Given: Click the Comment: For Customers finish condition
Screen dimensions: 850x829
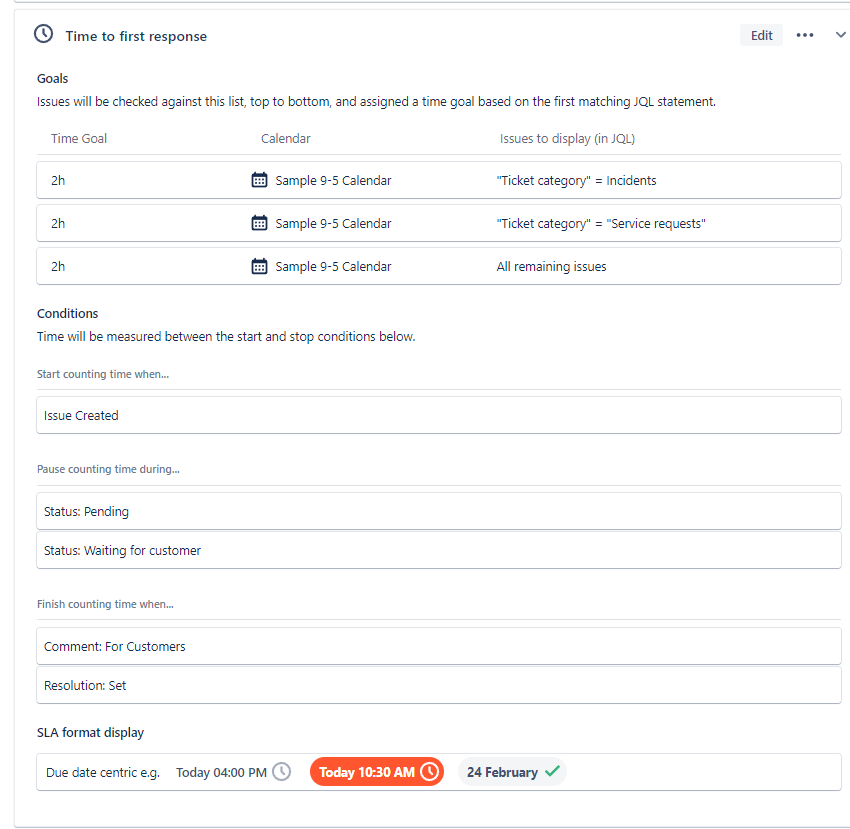Looking at the screenshot, I should click(439, 646).
